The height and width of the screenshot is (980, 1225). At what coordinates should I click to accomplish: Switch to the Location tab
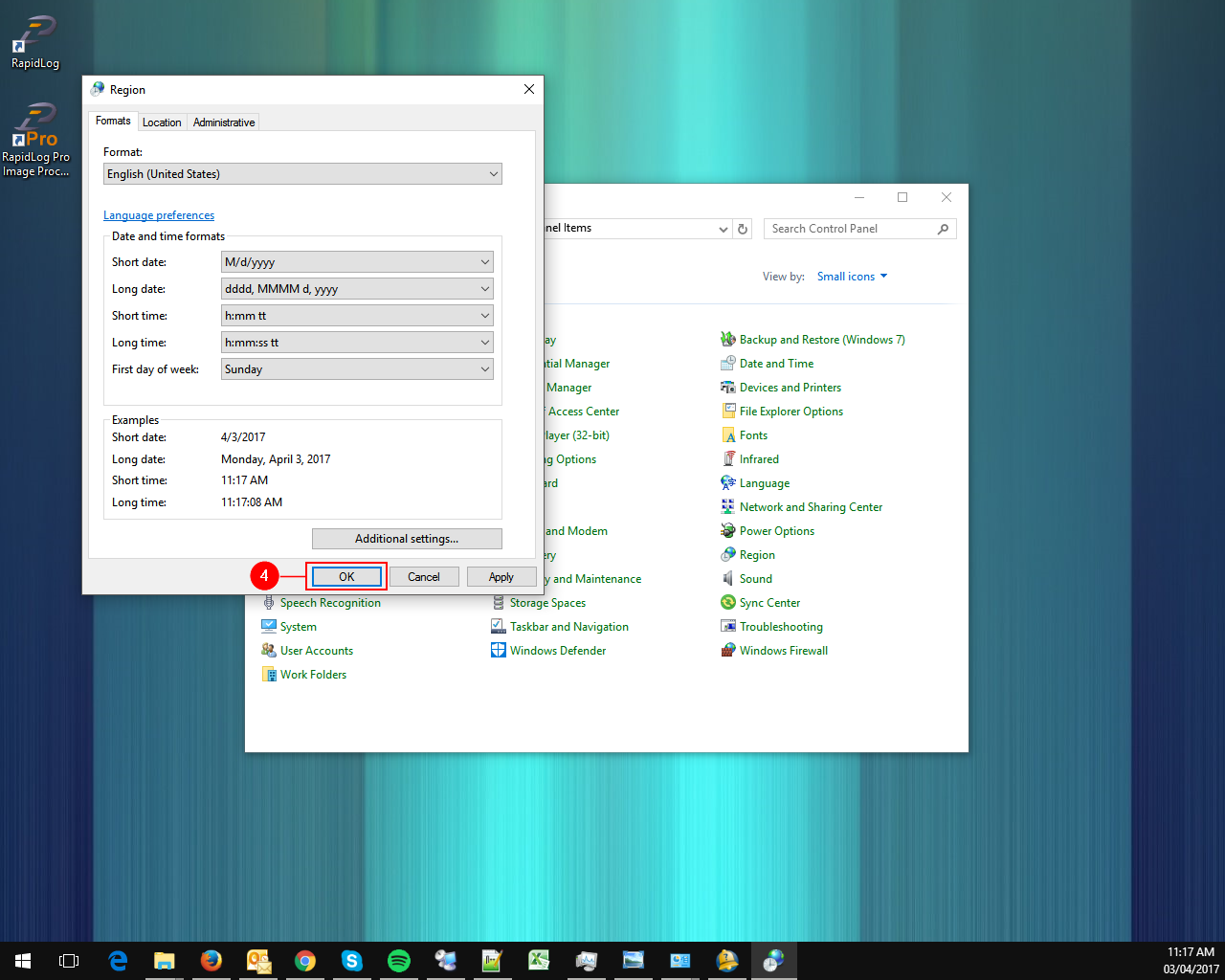click(x=162, y=122)
